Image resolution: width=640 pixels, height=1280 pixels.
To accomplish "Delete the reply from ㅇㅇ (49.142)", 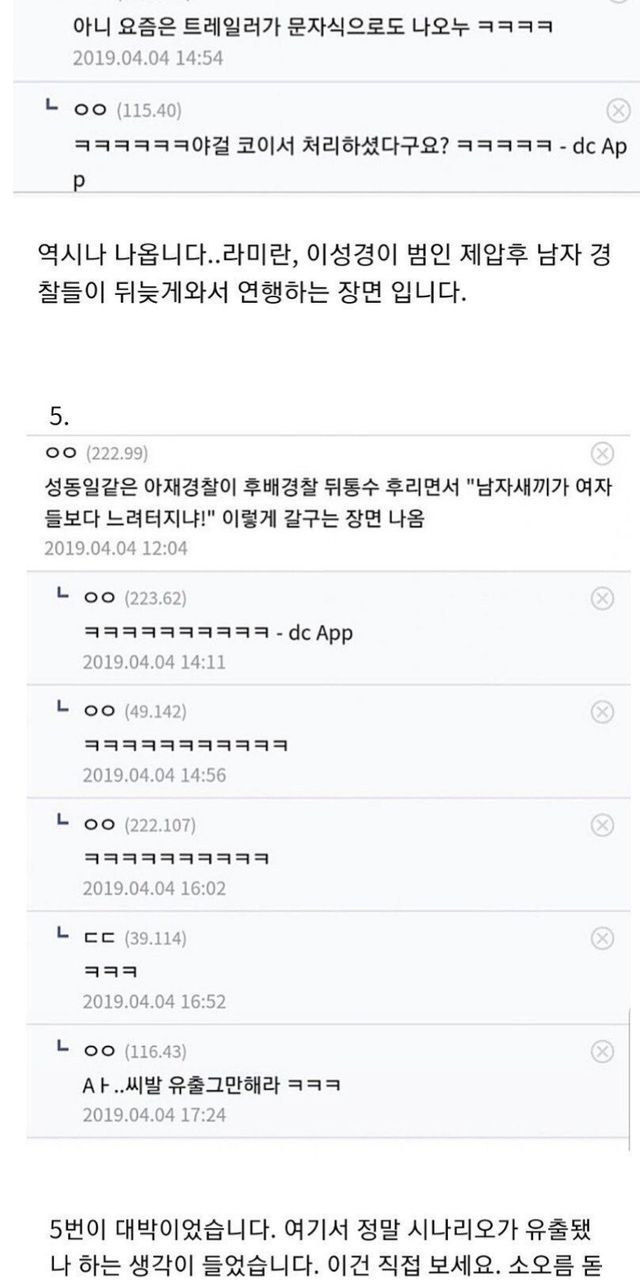I will coord(602,711).
